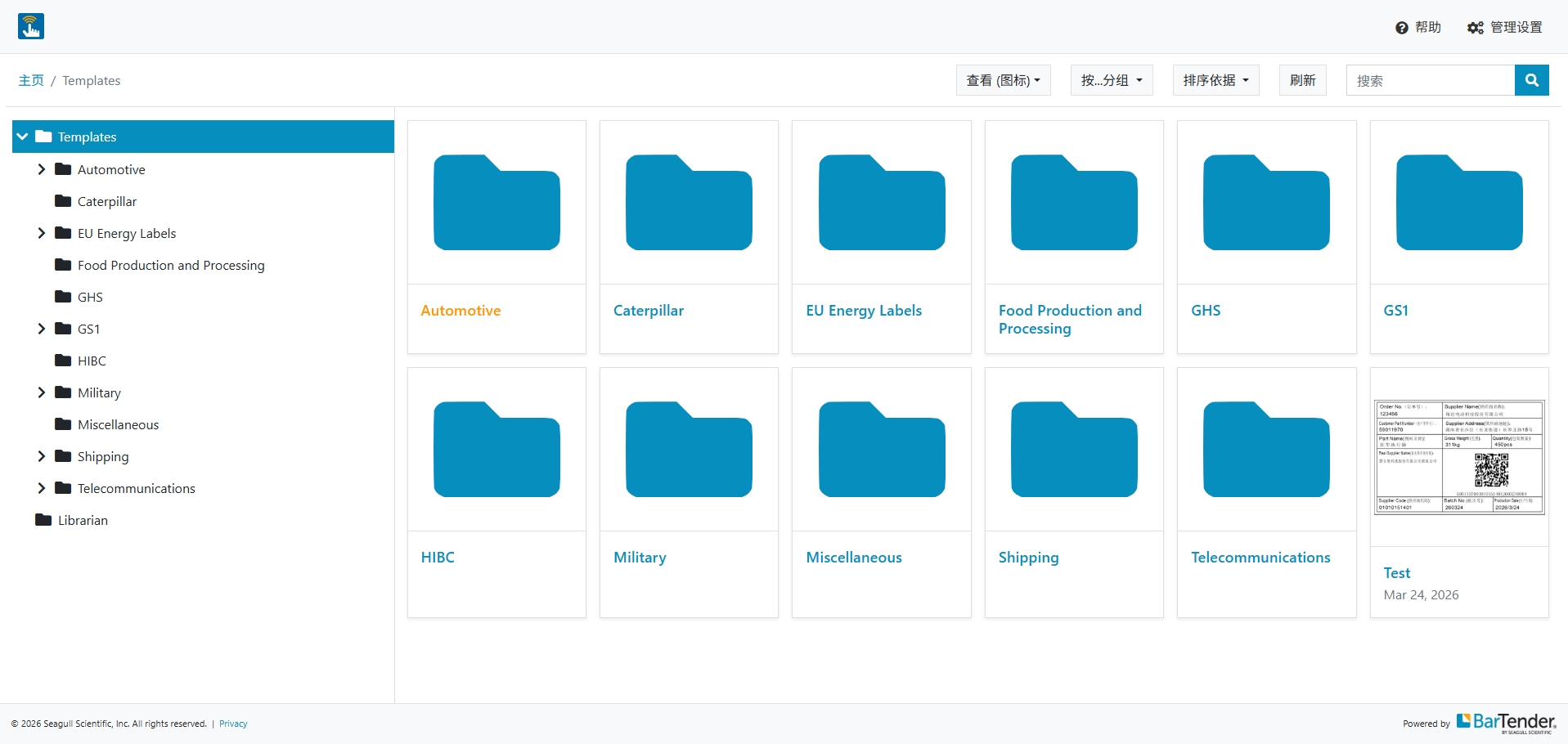Open the GHS folder tile icon
Viewport: 1568px width, 744px height.
point(1266,202)
